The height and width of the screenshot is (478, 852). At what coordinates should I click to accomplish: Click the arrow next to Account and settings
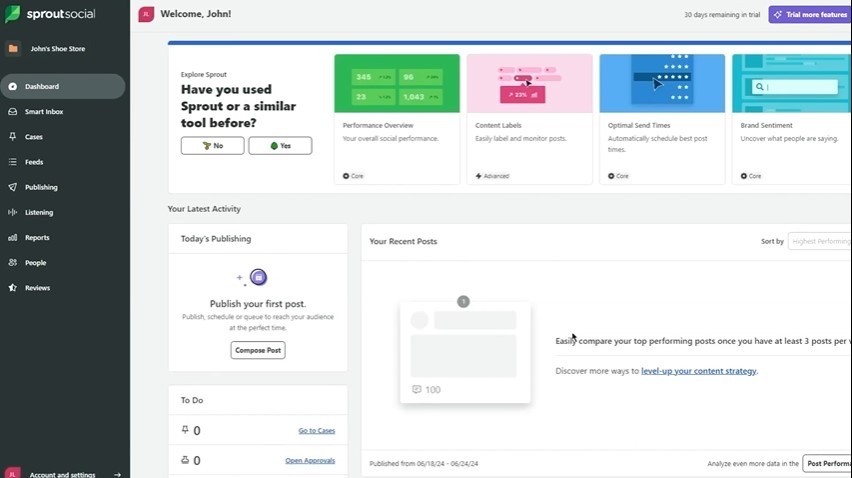(117, 475)
